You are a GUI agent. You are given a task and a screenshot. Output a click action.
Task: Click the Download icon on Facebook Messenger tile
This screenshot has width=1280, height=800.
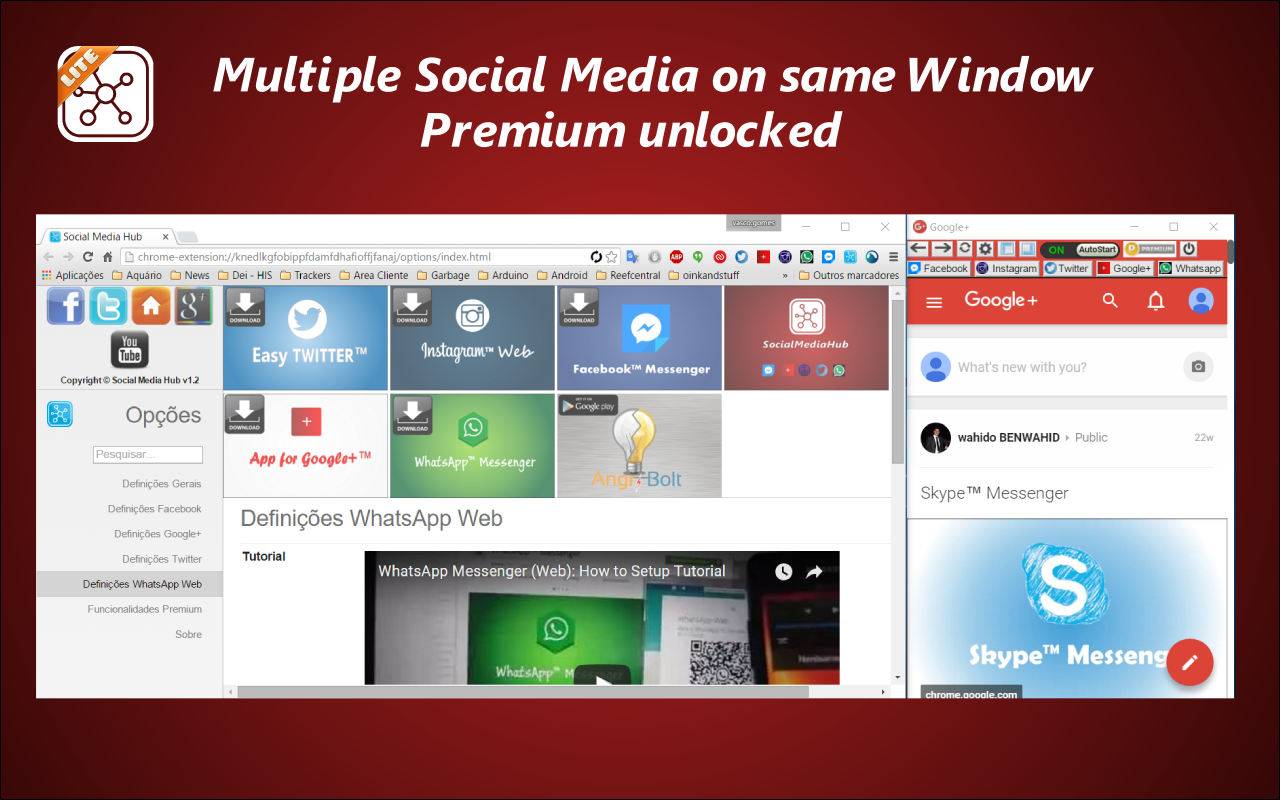(x=579, y=307)
